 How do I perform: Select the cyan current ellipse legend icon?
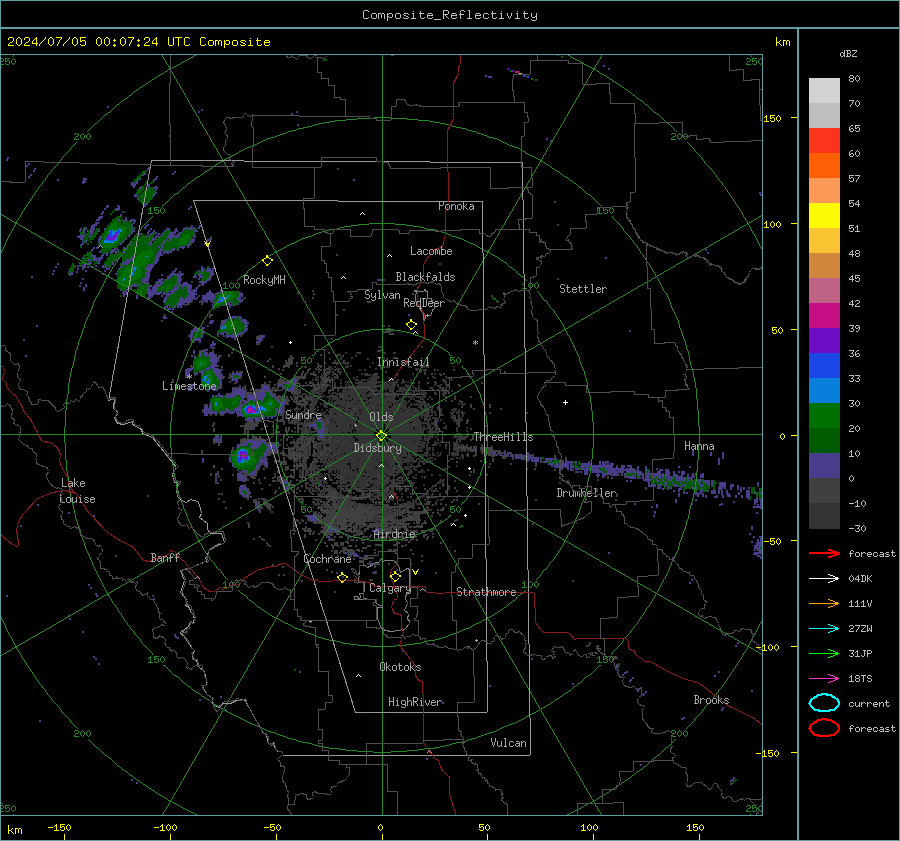(824, 703)
